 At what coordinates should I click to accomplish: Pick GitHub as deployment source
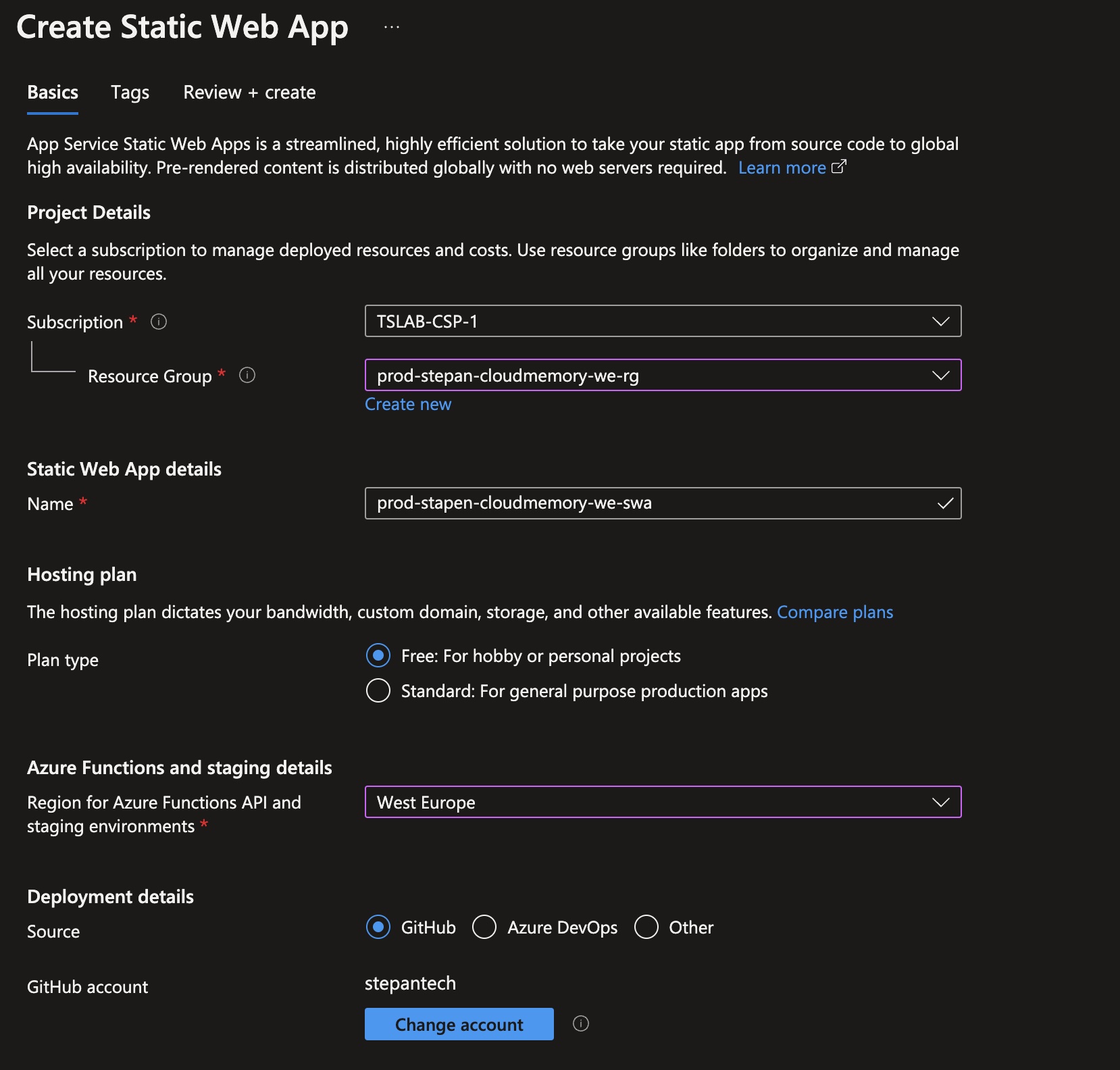[378, 927]
